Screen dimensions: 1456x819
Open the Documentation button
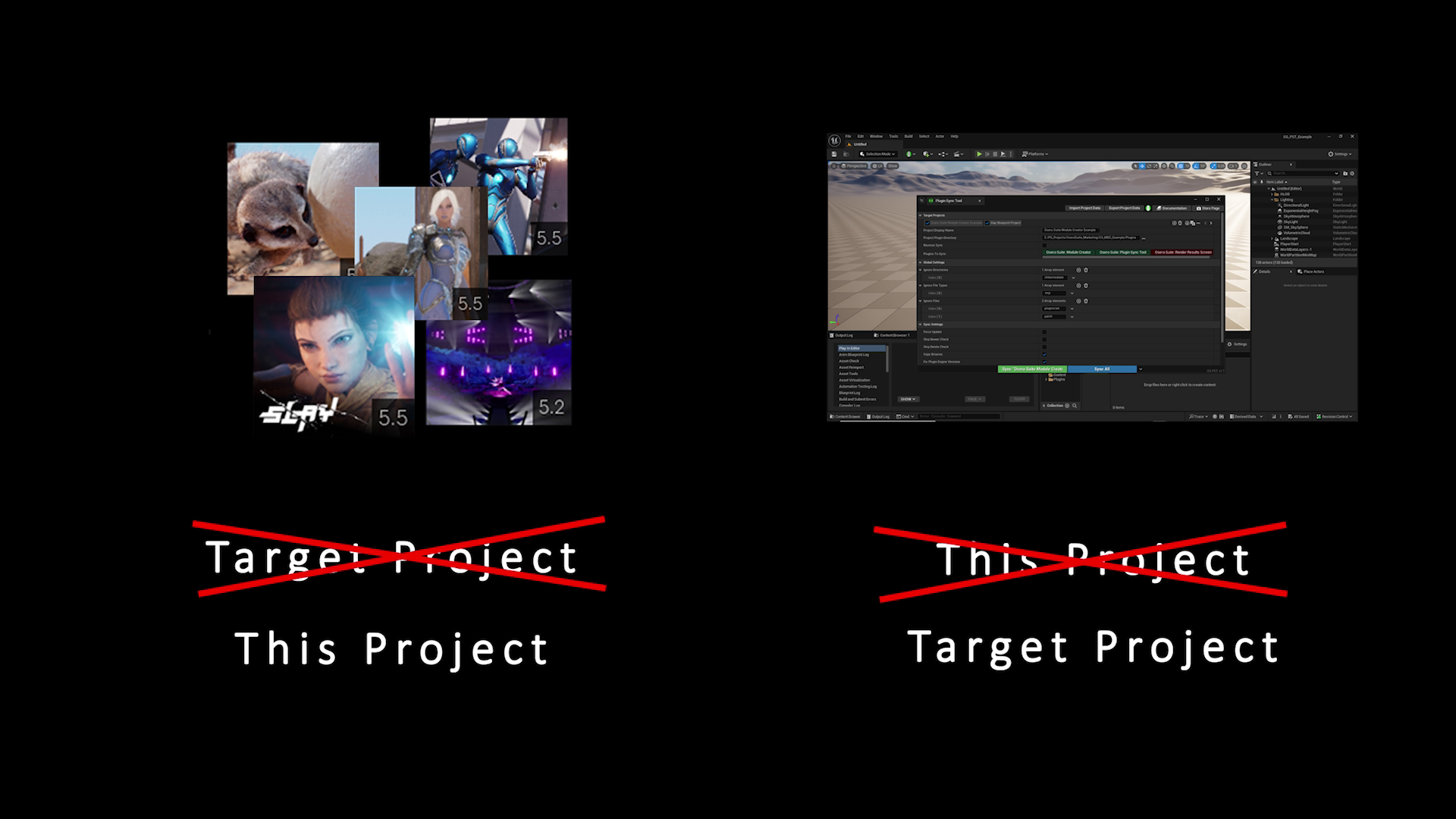coord(1172,209)
